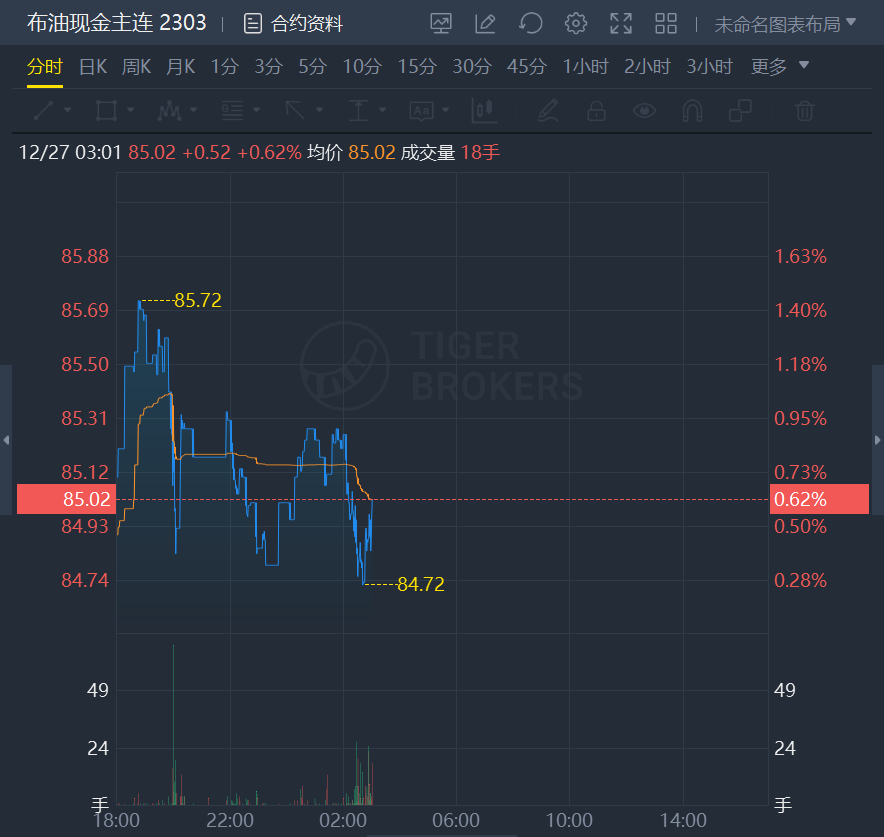Screen dimensions: 884x837
Task: Select the 1小时 timeframe
Action: coord(586,67)
